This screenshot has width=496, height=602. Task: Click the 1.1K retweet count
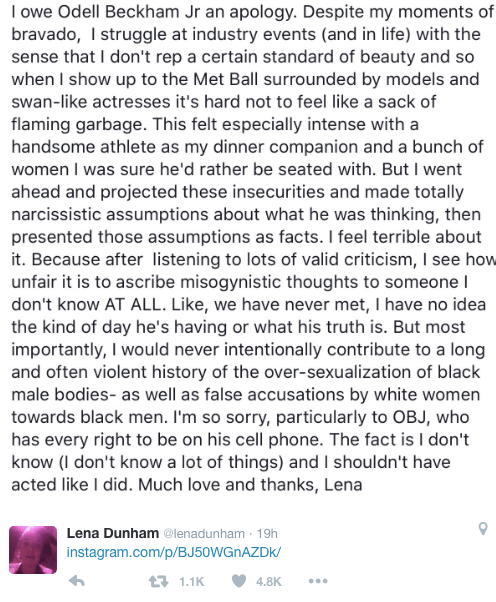(x=192, y=582)
